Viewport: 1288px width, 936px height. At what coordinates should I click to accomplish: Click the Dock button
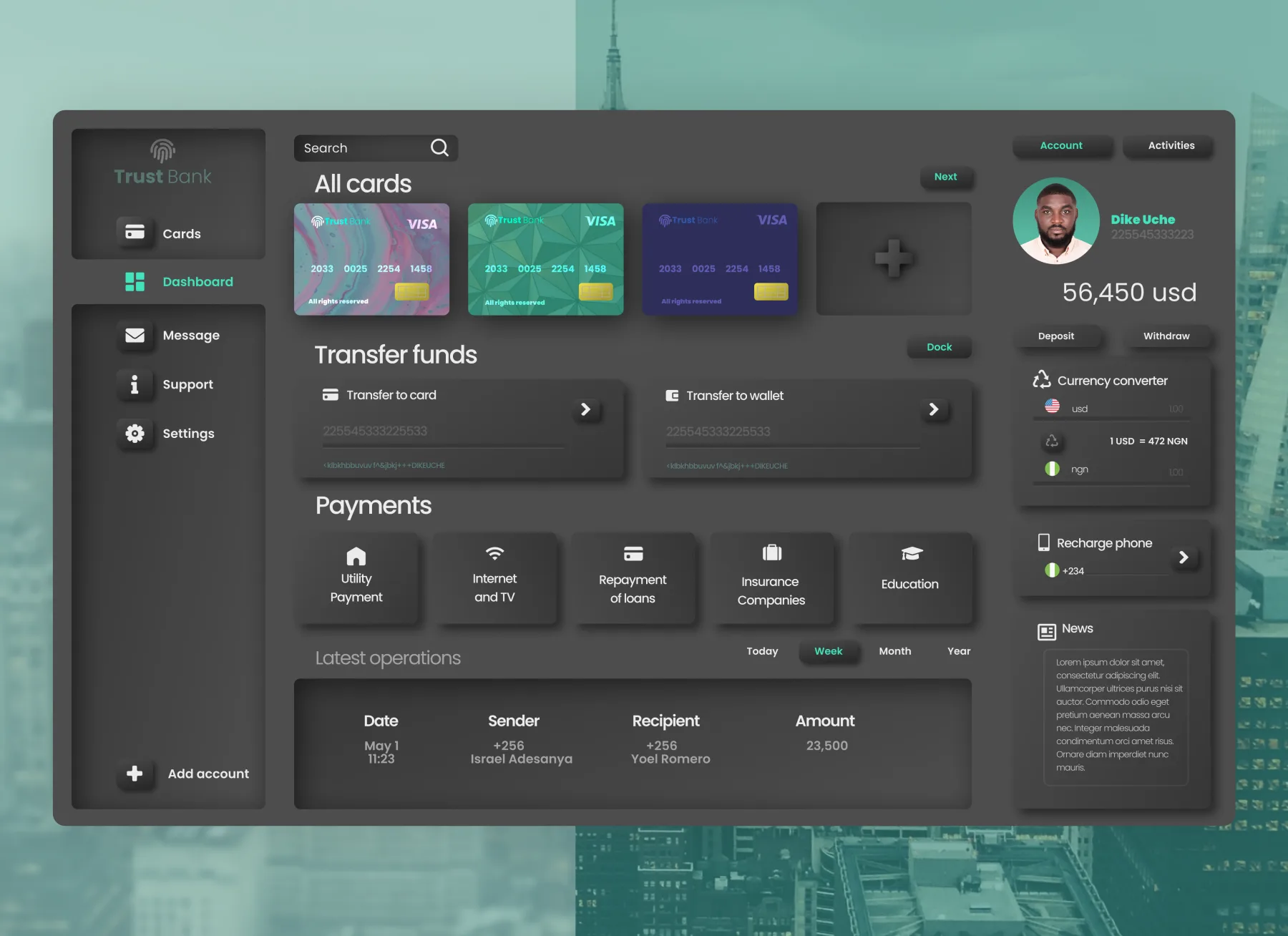tap(939, 347)
